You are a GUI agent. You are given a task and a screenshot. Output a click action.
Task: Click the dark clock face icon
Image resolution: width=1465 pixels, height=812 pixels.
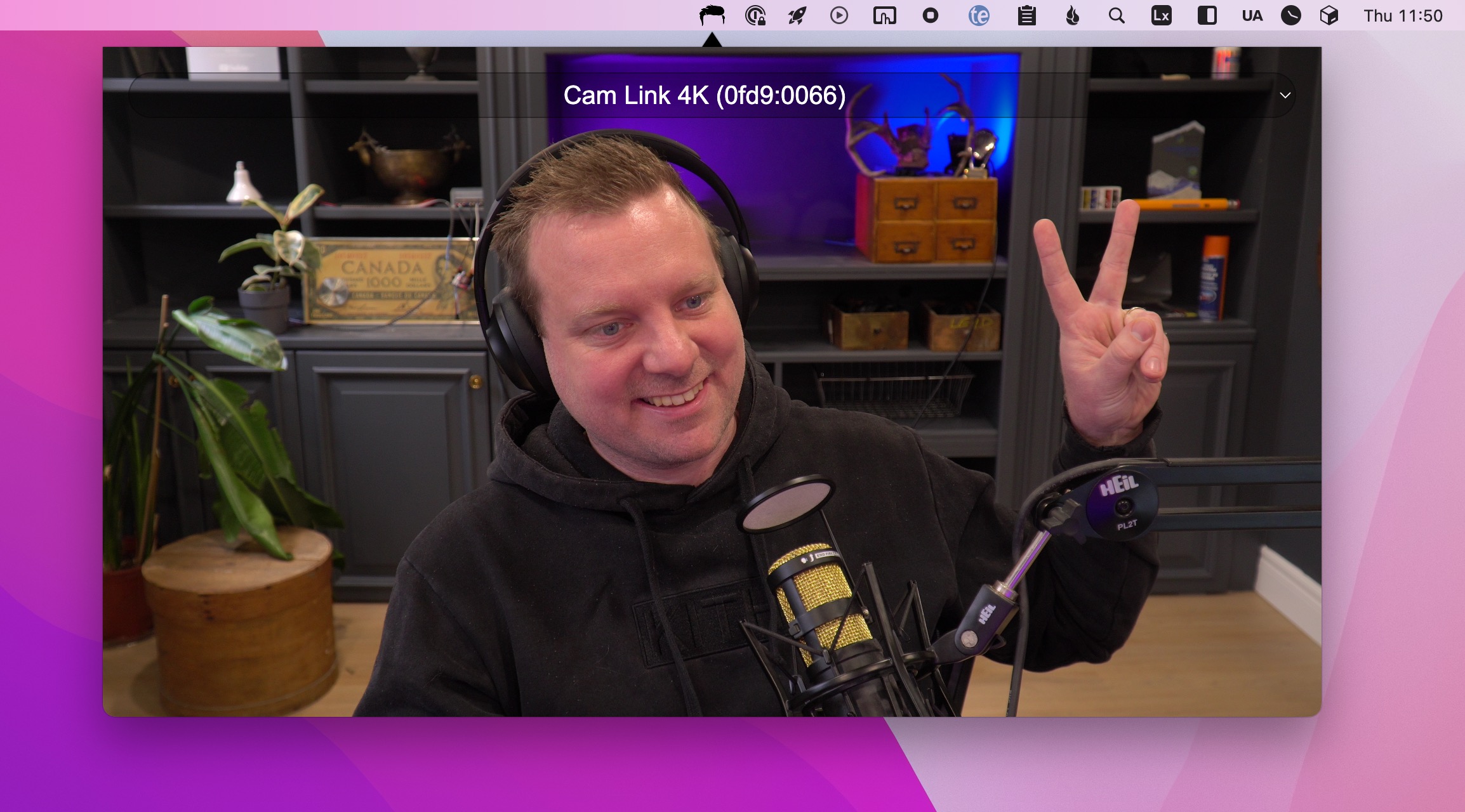[1291, 15]
